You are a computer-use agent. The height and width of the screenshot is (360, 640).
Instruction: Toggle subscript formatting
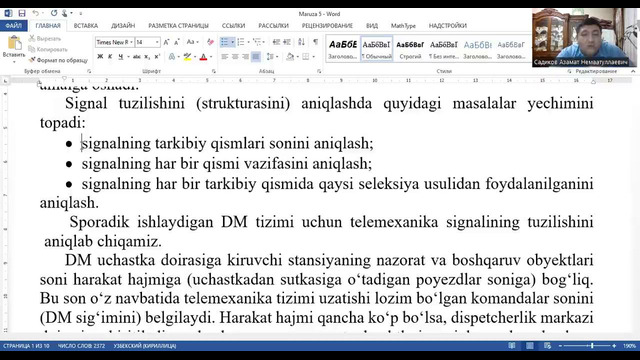[x=147, y=57]
